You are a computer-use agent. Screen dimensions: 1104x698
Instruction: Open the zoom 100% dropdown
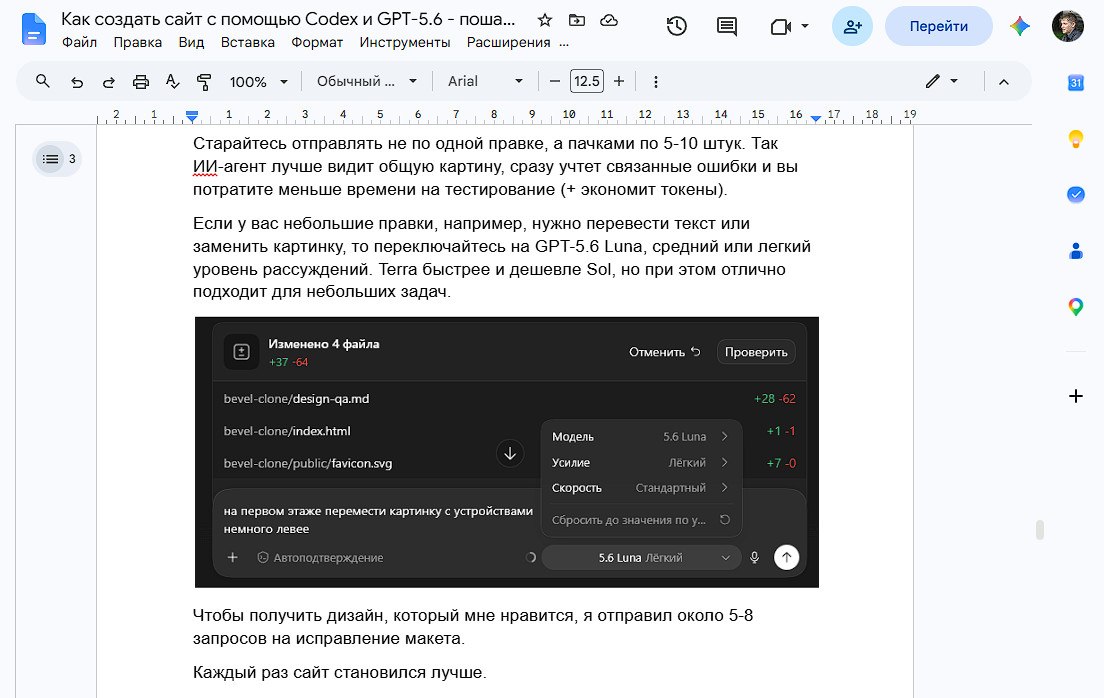[258, 82]
